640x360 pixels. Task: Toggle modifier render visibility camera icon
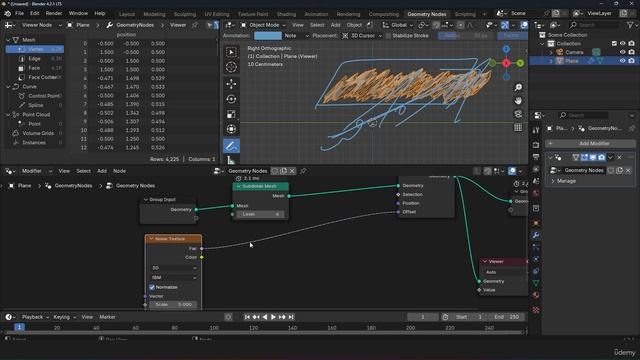602,158
